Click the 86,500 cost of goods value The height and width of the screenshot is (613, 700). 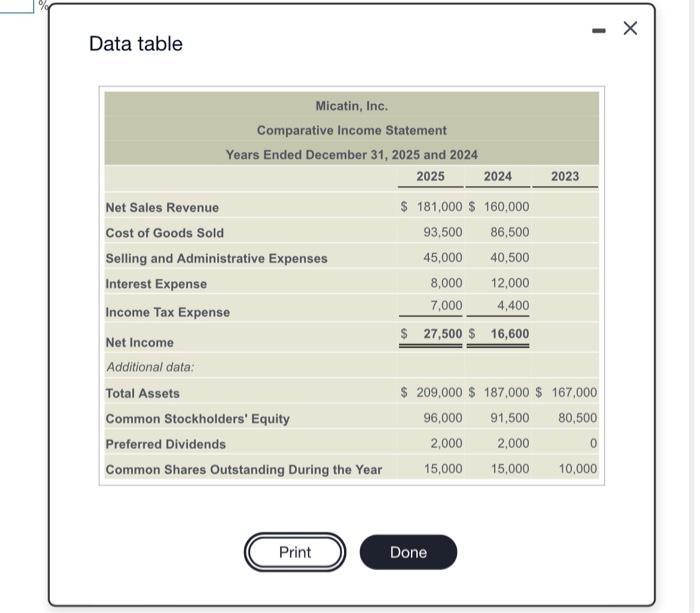click(x=510, y=232)
